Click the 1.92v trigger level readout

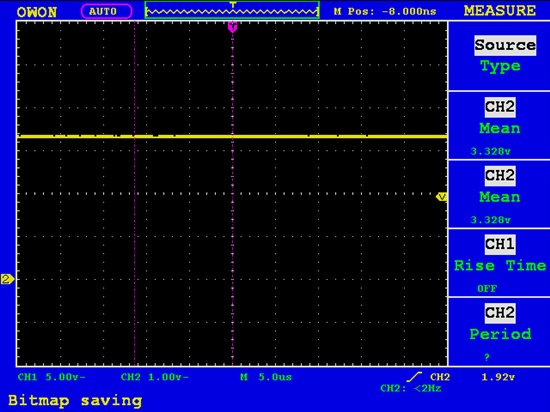(x=498, y=377)
